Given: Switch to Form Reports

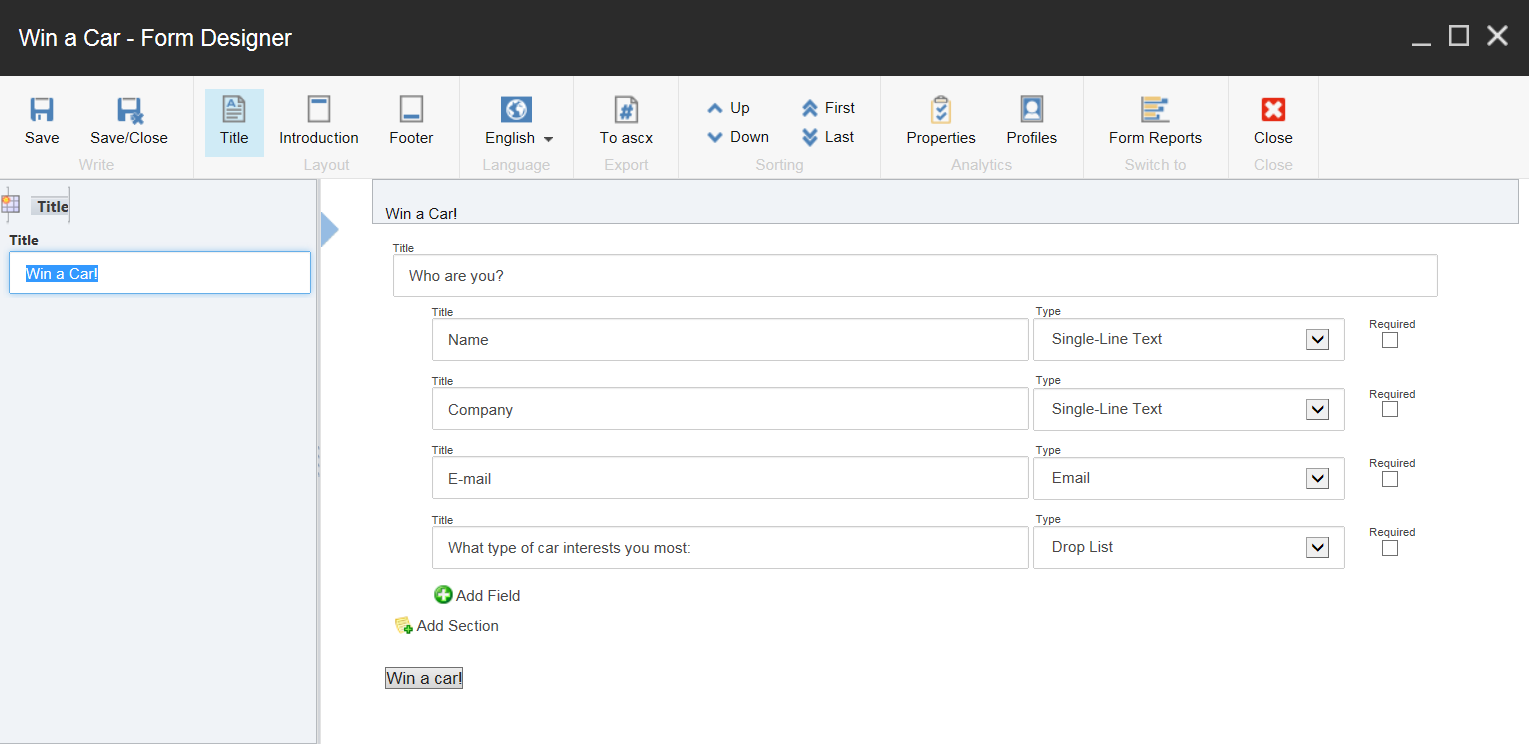Looking at the screenshot, I should tap(1155, 110).
